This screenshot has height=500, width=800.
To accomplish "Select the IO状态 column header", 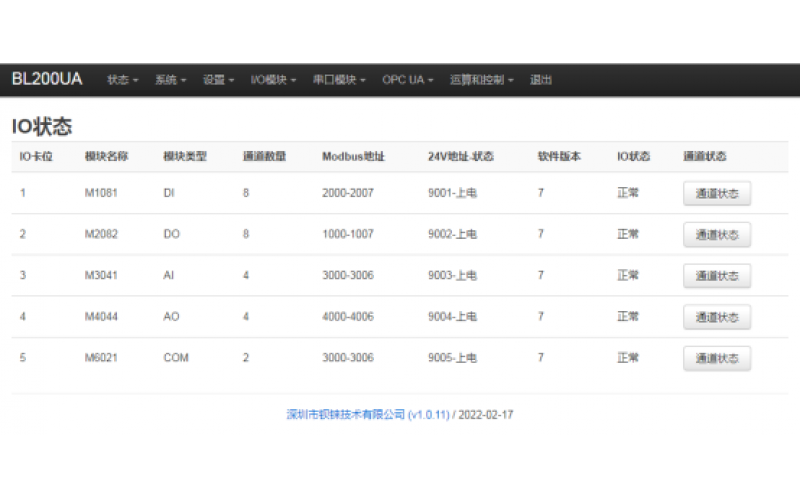I will [634, 157].
